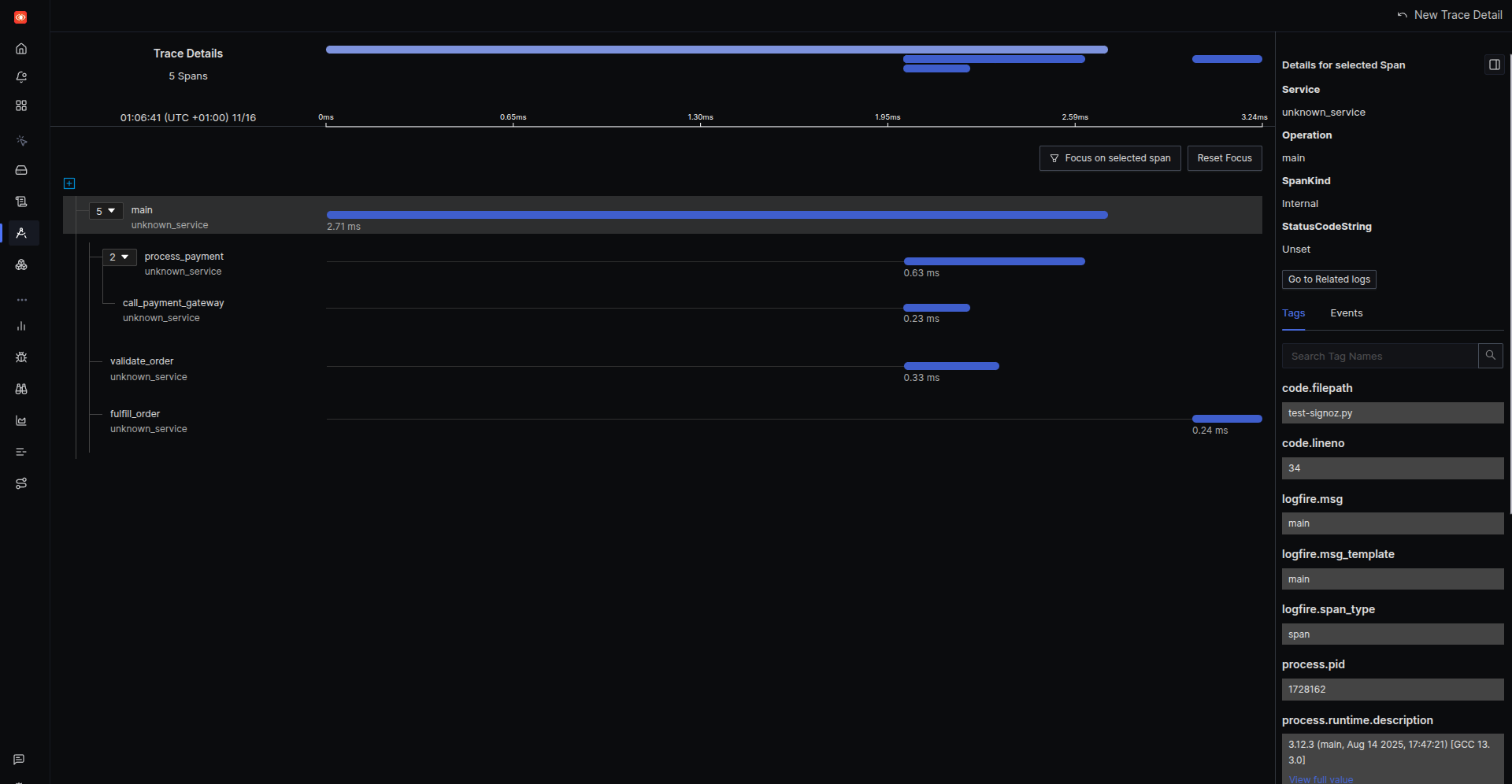Collapse the main span's 5 children
This screenshot has width=1512, height=784.
click(x=106, y=211)
